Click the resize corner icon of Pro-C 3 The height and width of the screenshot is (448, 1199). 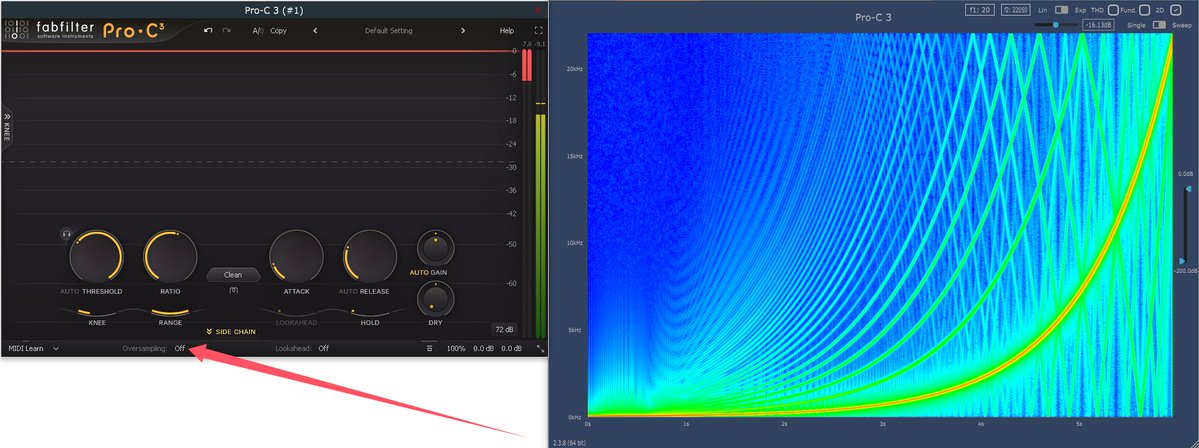click(541, 349)
